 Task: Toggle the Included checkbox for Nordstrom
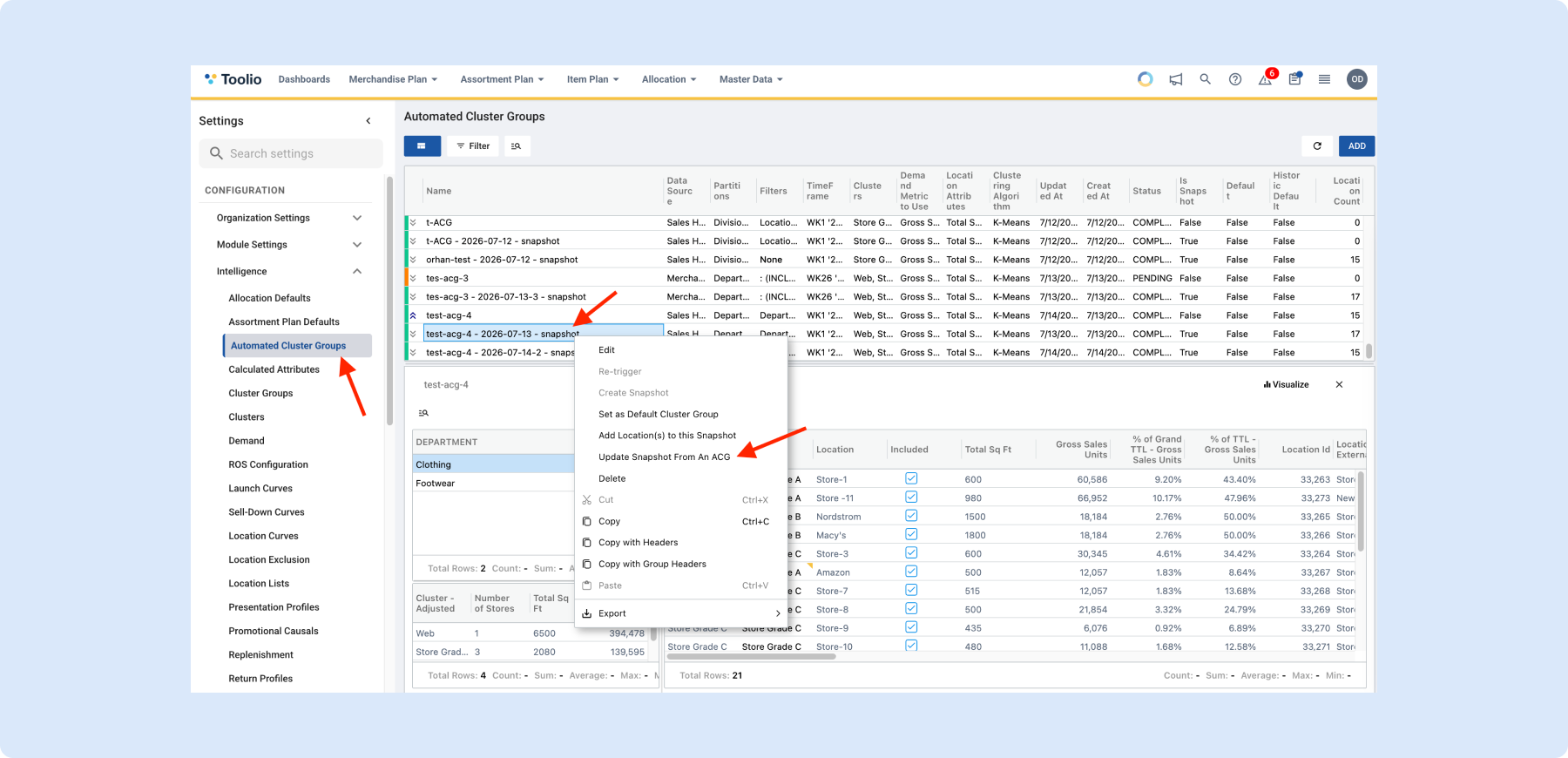[x=911, y=516]
